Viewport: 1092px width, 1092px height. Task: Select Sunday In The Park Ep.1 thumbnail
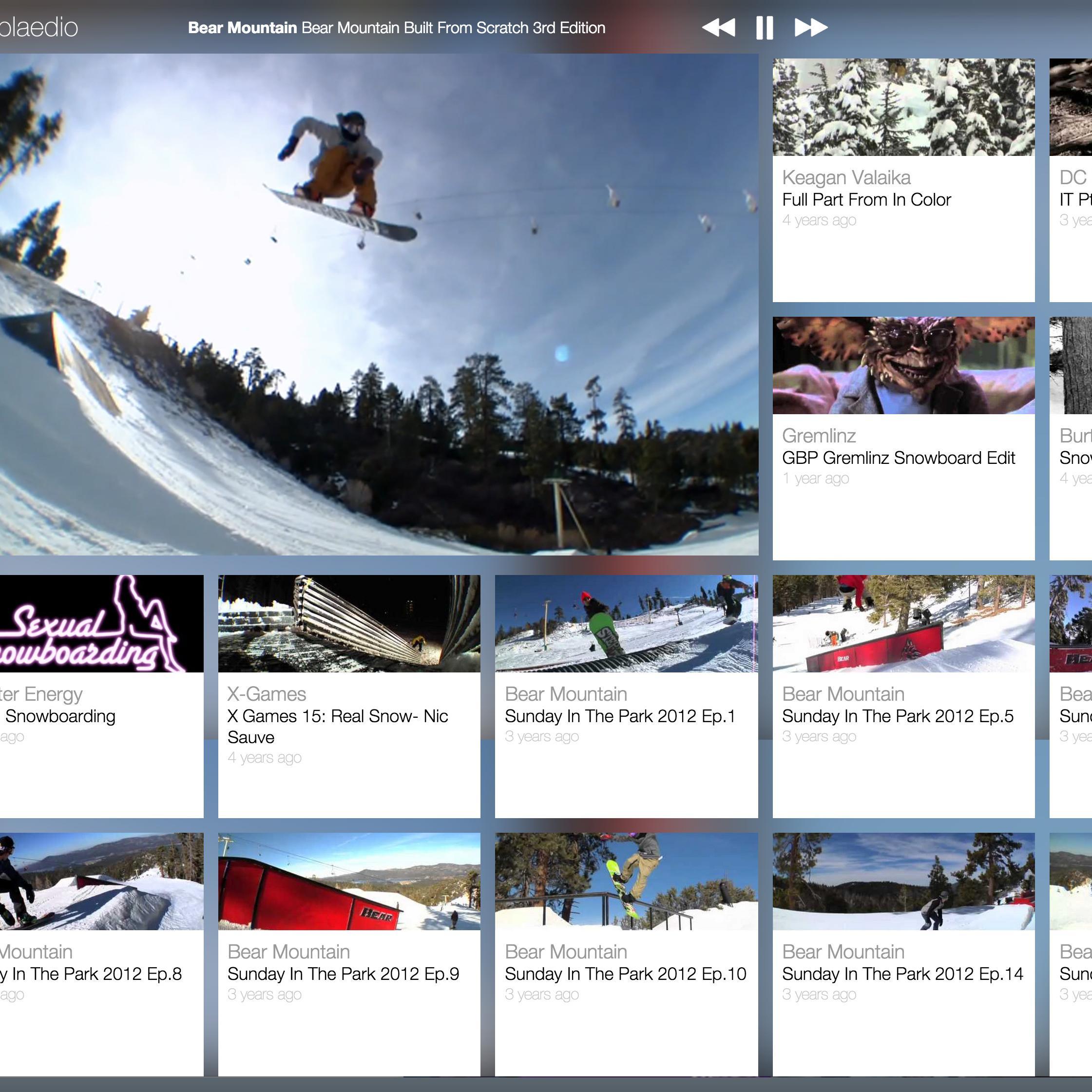[x=626, y=623]
